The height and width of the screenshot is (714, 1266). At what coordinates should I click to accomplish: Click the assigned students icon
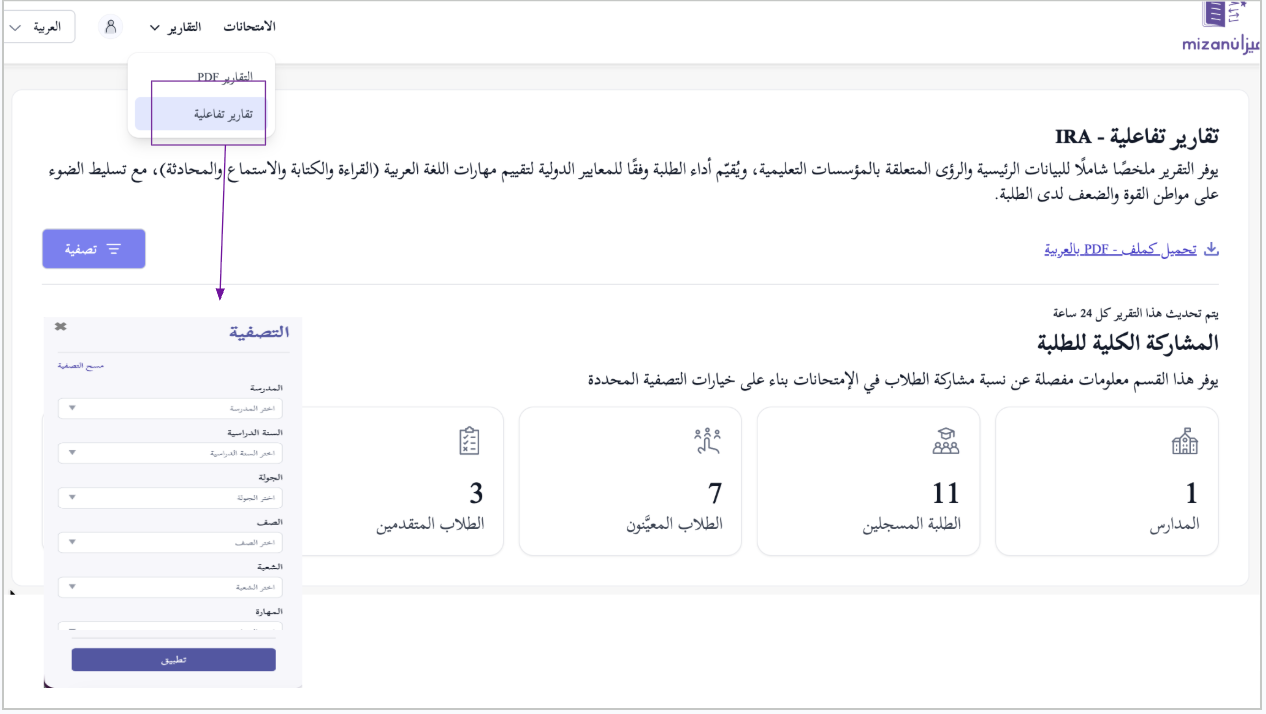point(708,441)
